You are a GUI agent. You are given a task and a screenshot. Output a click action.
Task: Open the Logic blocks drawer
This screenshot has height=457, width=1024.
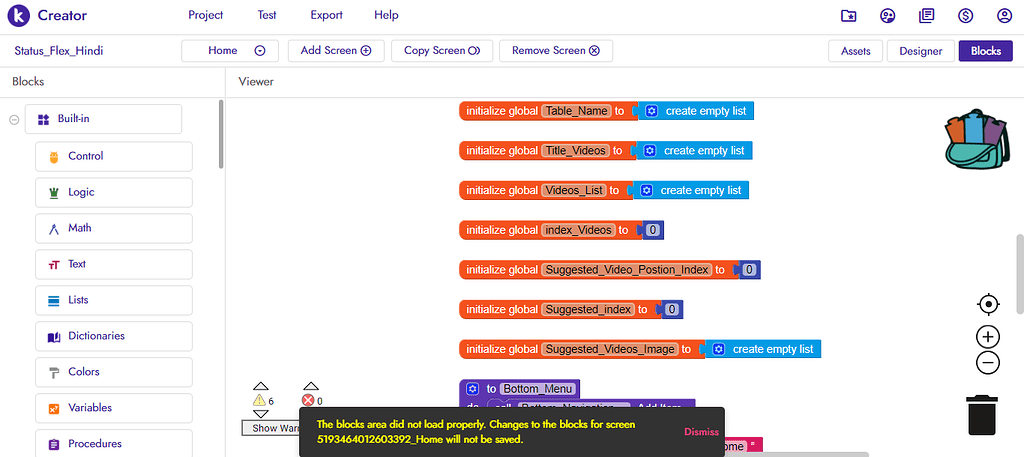click(x=114, y=193)
